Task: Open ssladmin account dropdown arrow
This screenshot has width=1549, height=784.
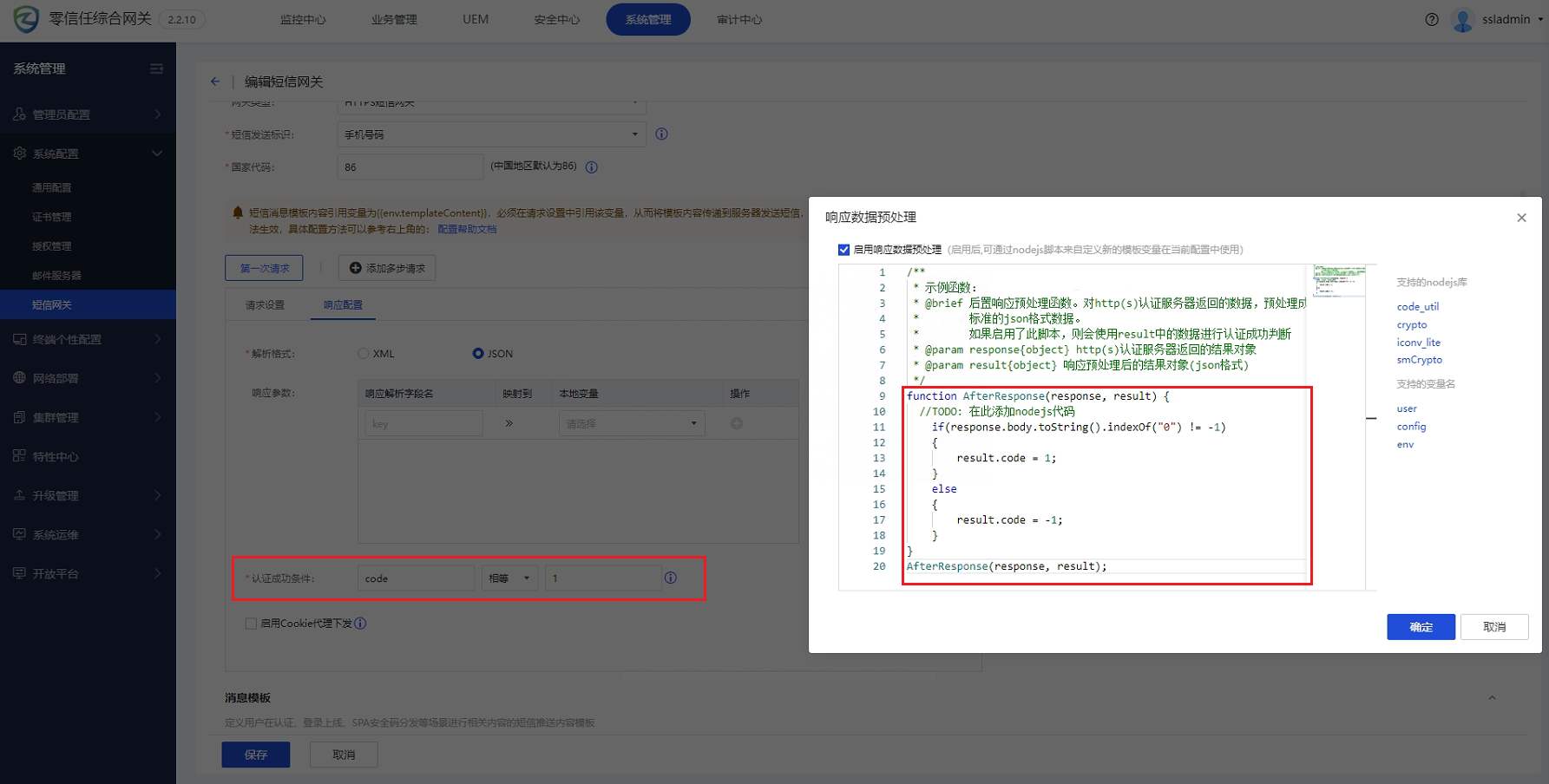Action: (x=1540, y=19)
